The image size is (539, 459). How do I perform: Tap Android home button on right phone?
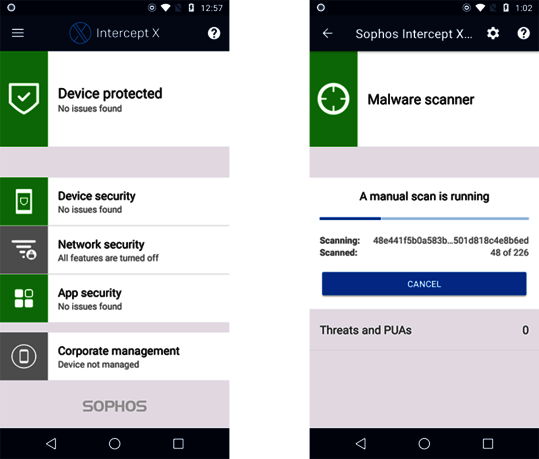click(x=424, y=444)
